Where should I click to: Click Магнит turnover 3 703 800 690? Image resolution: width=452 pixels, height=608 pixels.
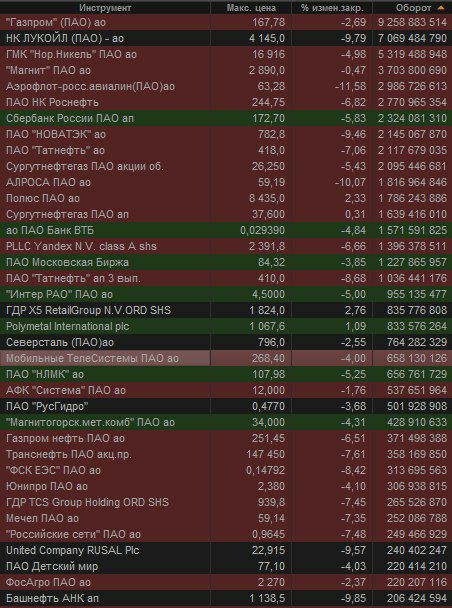(412, 70)
